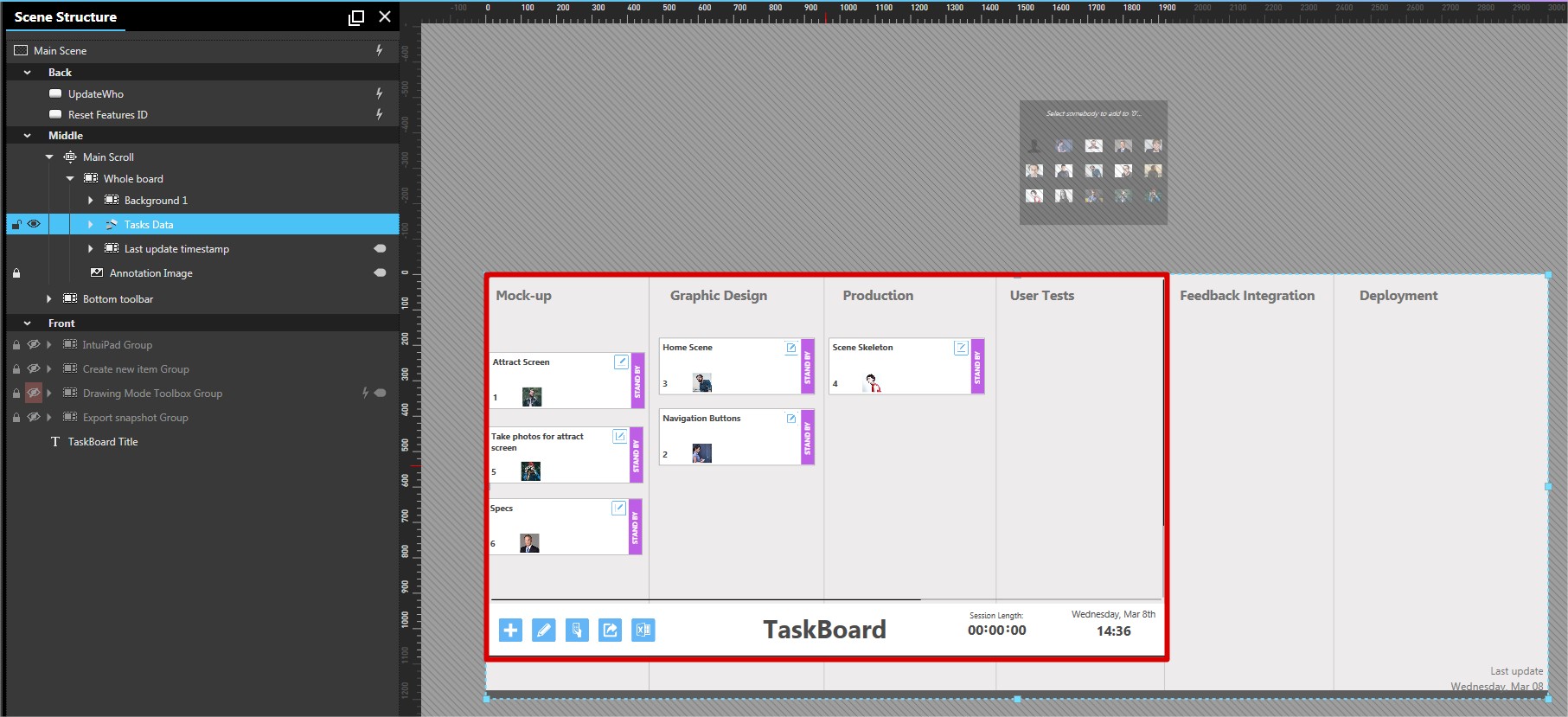Select the Scene Structure tab
This screenshot has height=717, width=1568.
click(x=66, y=17)
